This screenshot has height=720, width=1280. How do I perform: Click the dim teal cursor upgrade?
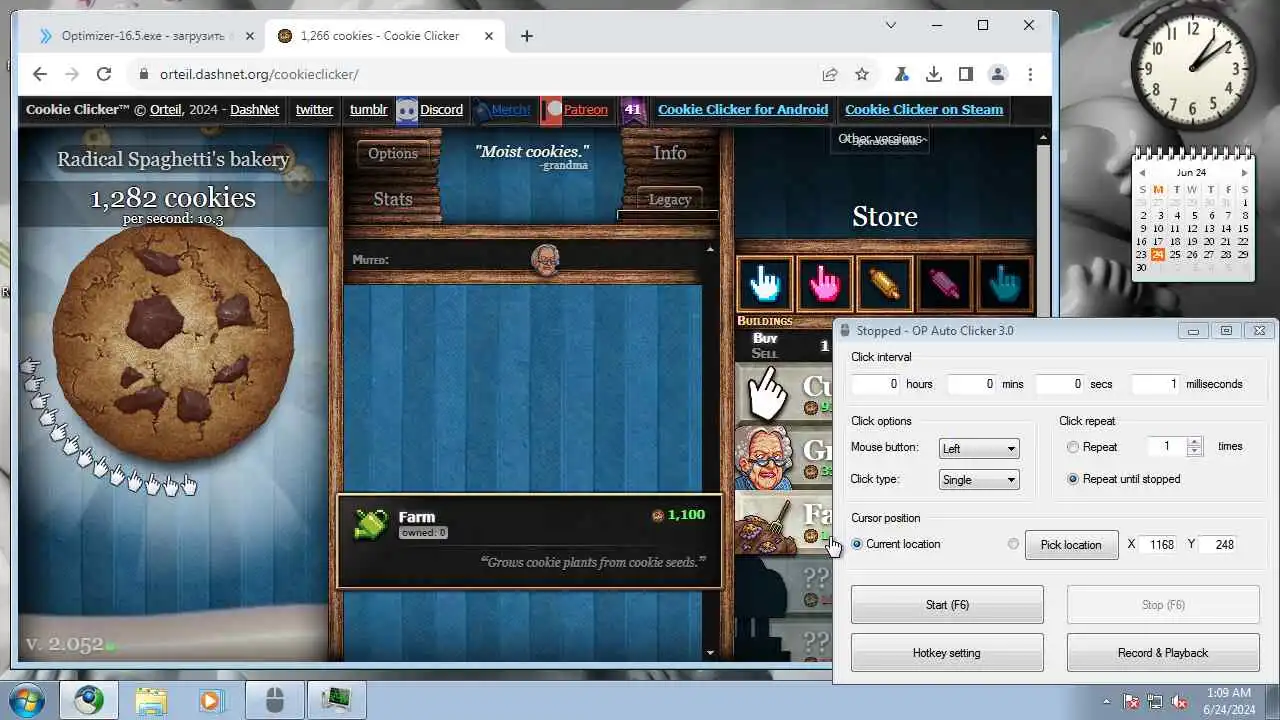(x=1004, y=284)
